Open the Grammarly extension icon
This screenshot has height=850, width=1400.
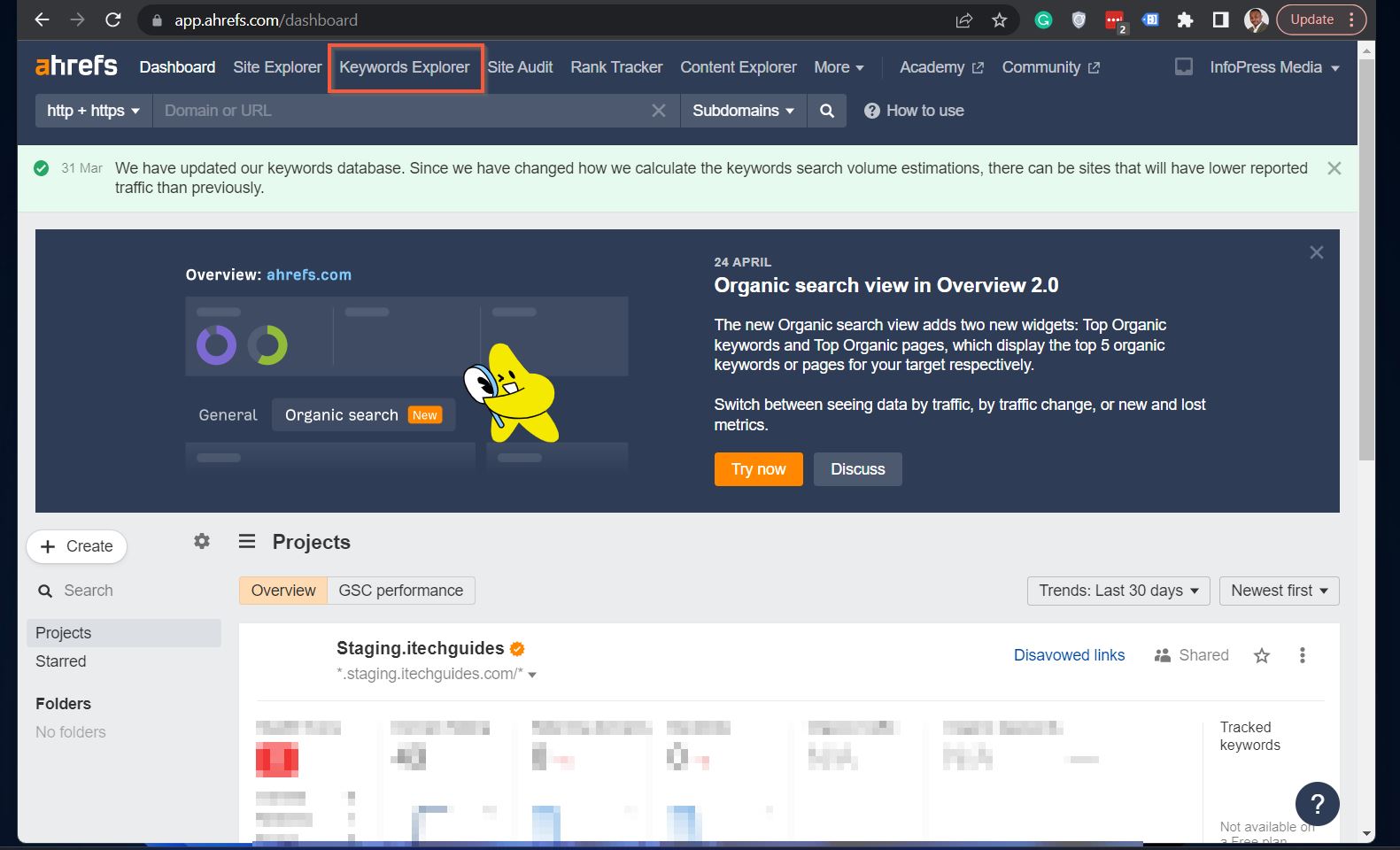click(x=1043, y=19)
